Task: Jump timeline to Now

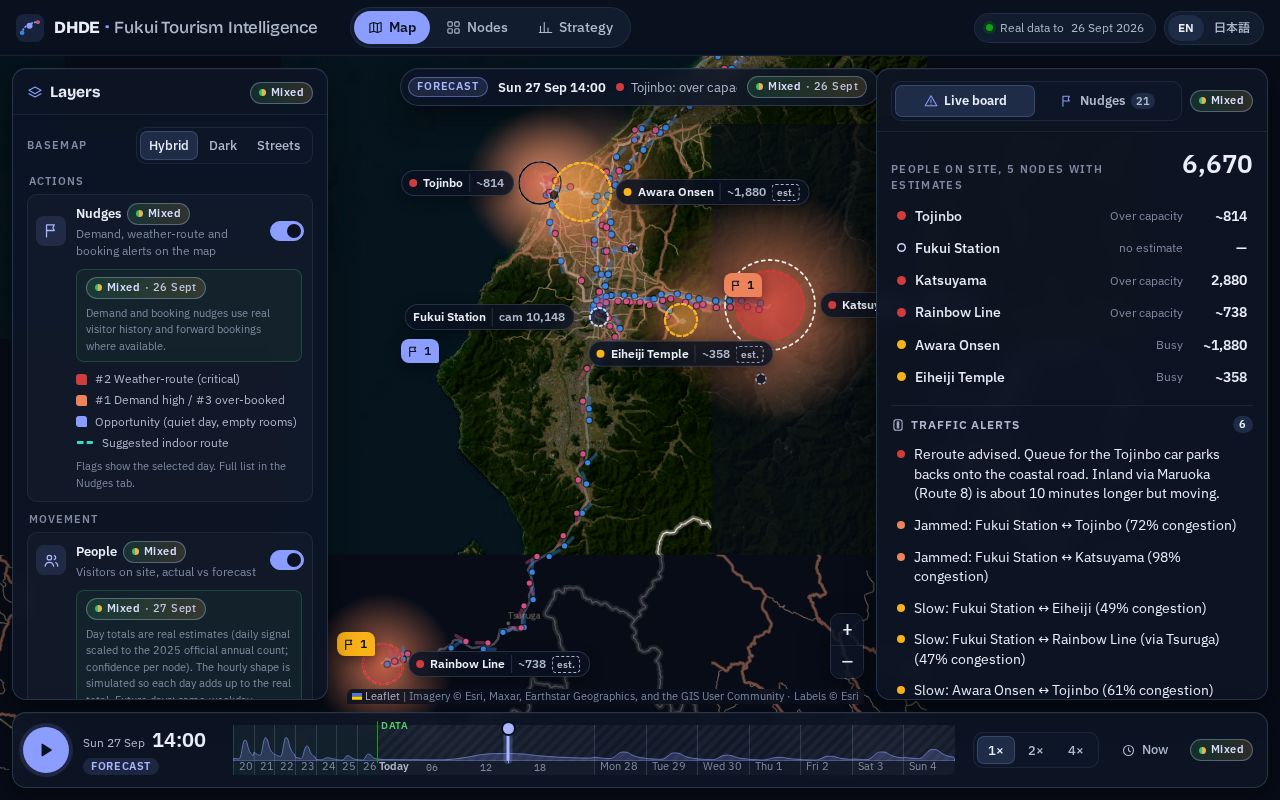Action: (x=1145, y=750)
